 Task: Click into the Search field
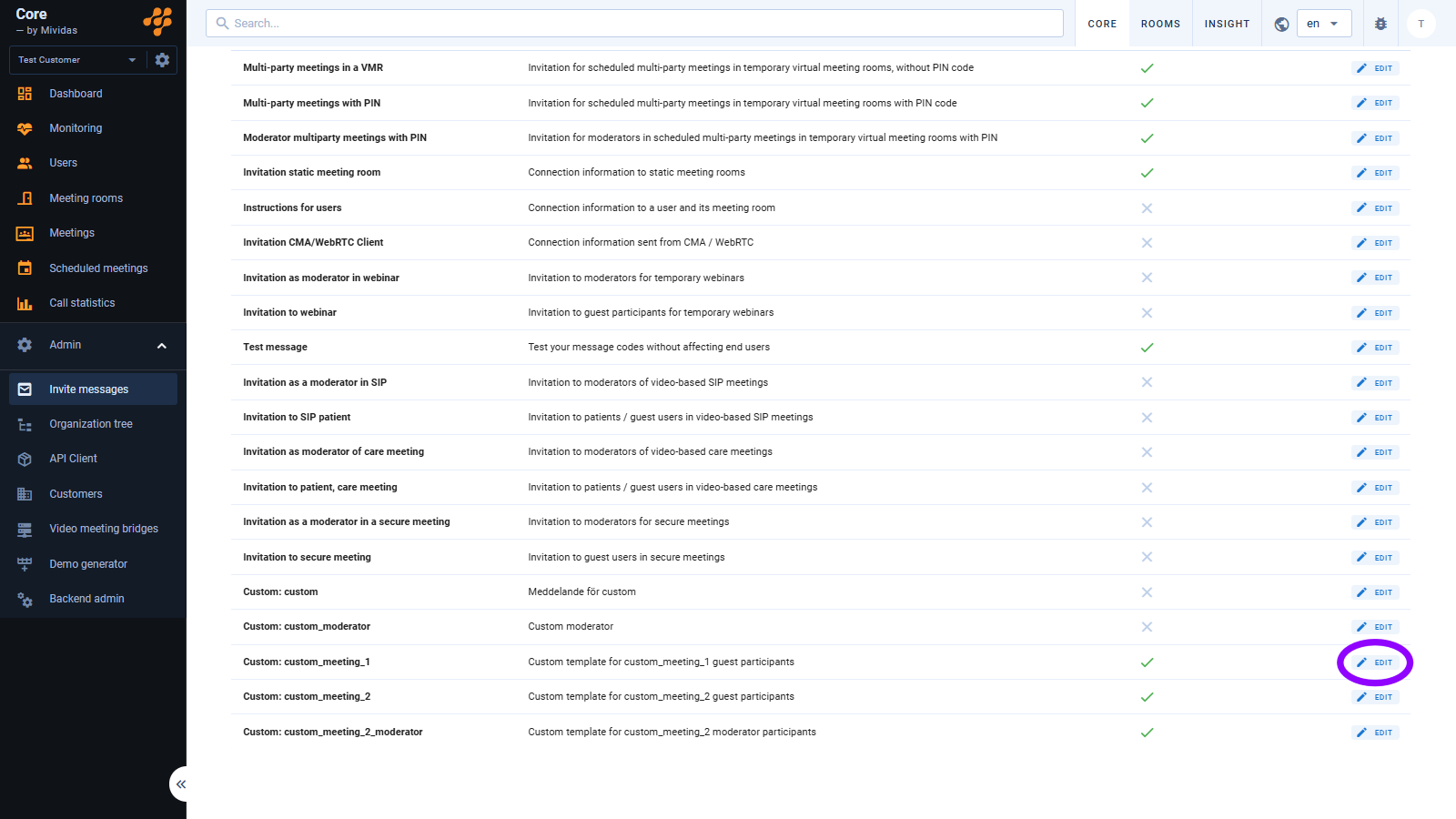634,24
